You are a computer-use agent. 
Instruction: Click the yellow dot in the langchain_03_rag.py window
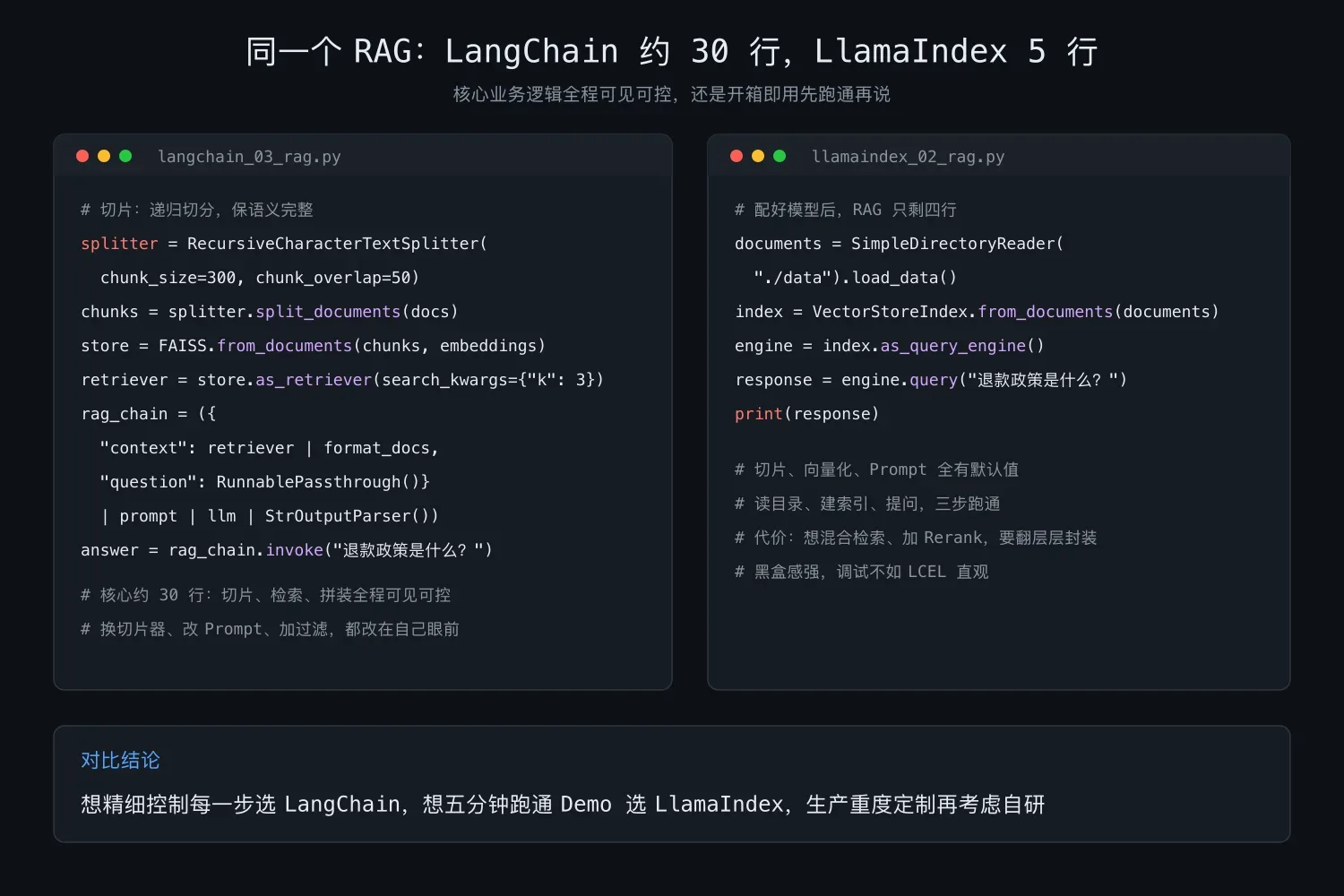coord(104,156)
